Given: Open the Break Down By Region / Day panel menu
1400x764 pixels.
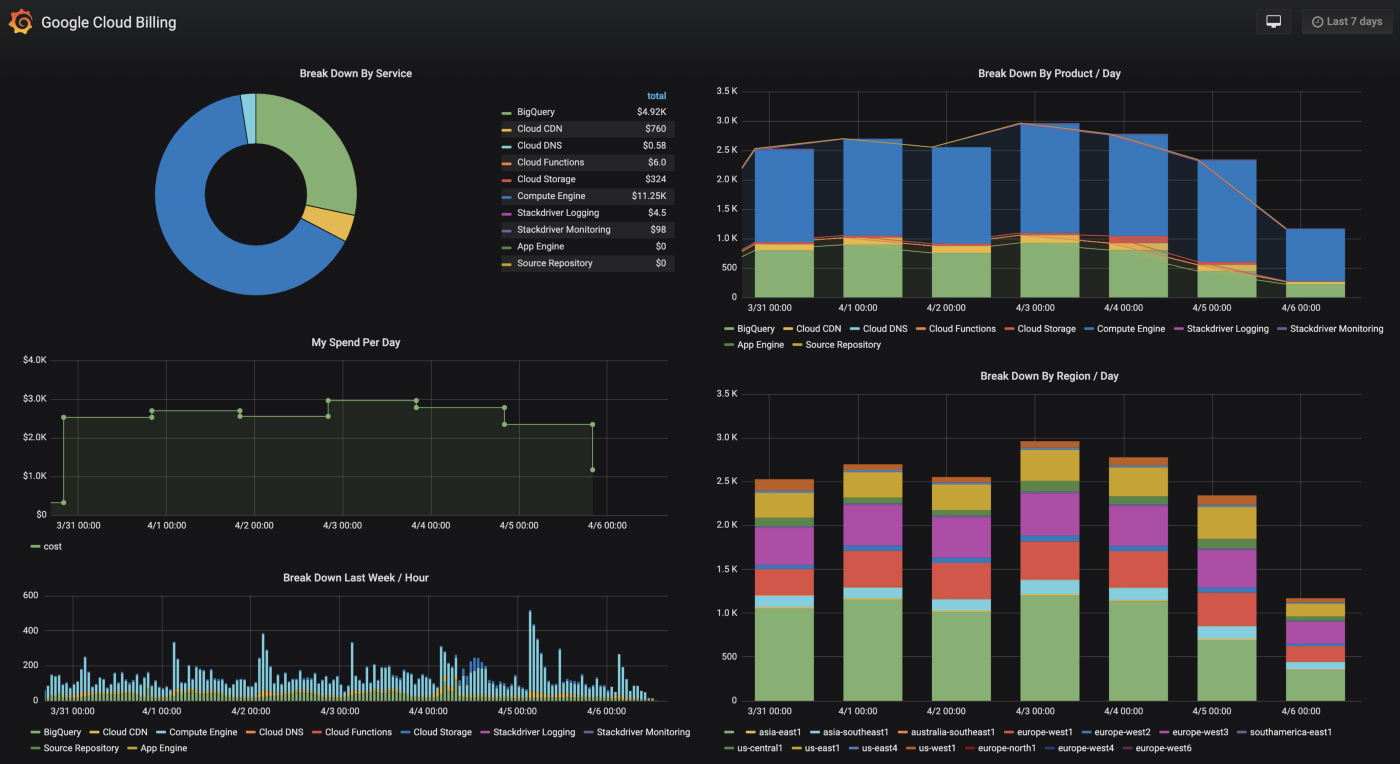Looking at the screenshot, I should click(1049, 375).
